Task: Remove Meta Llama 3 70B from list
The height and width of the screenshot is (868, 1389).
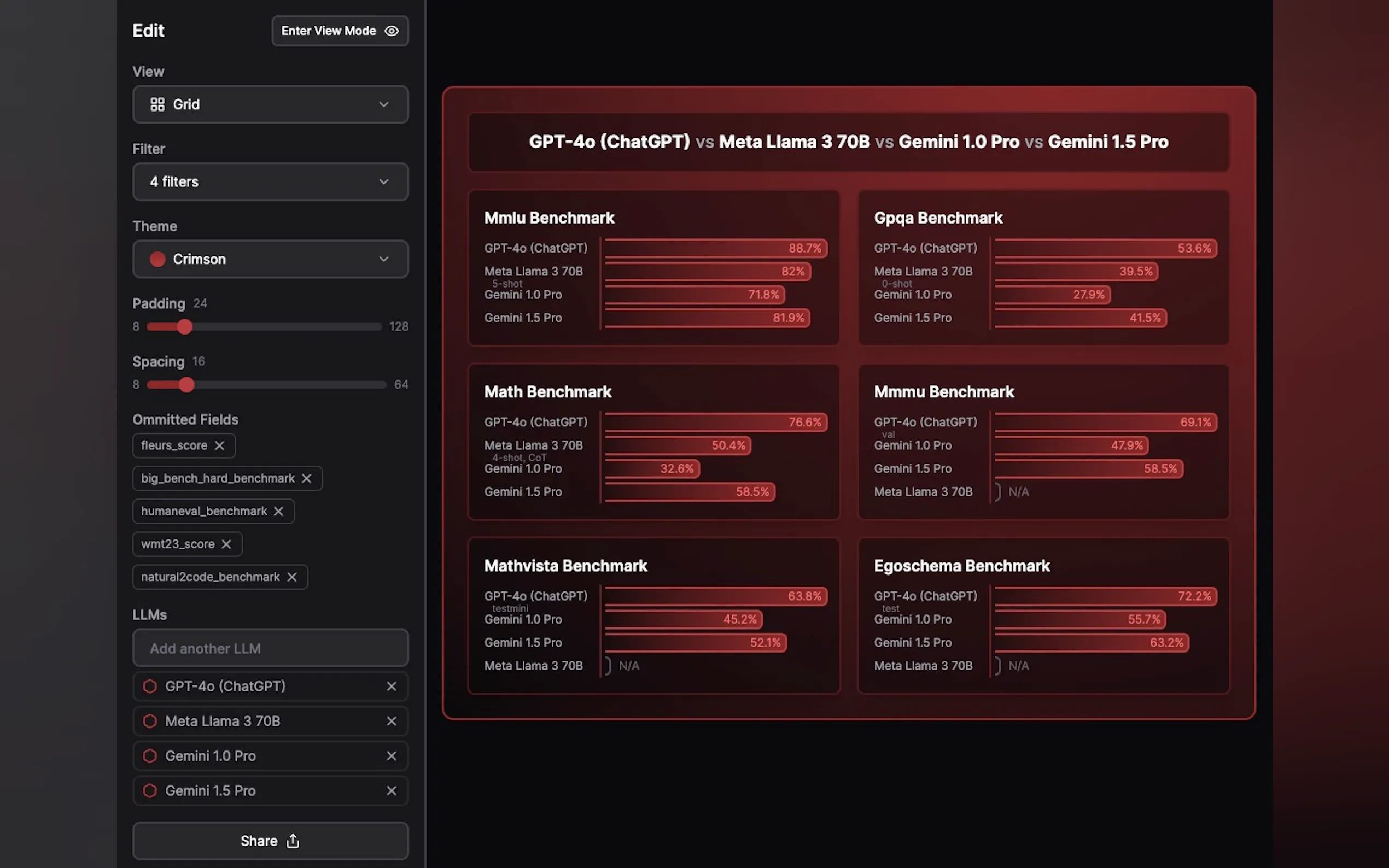Action: [391, 721]
